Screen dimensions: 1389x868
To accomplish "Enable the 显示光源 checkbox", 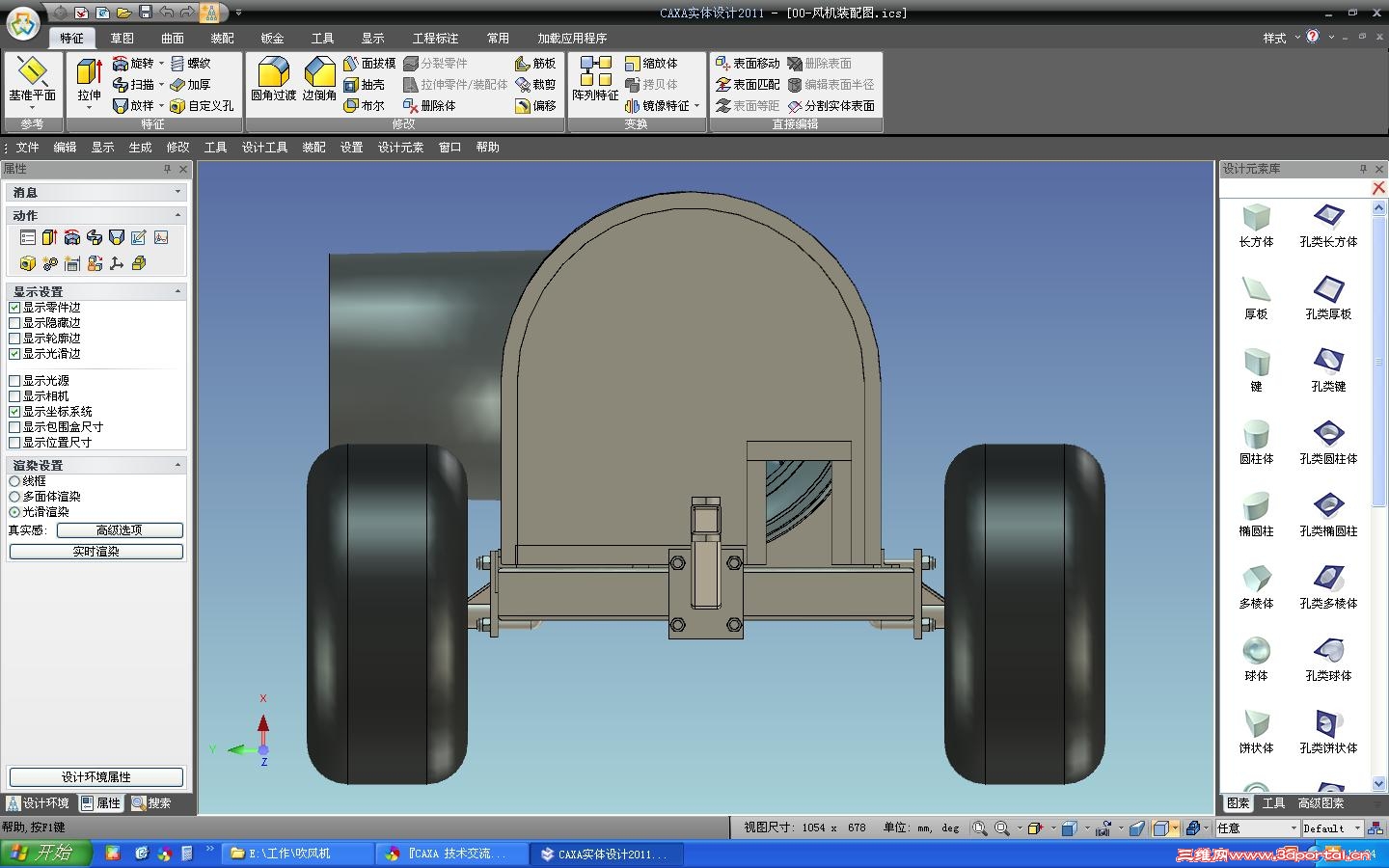I will click(14, 381).
